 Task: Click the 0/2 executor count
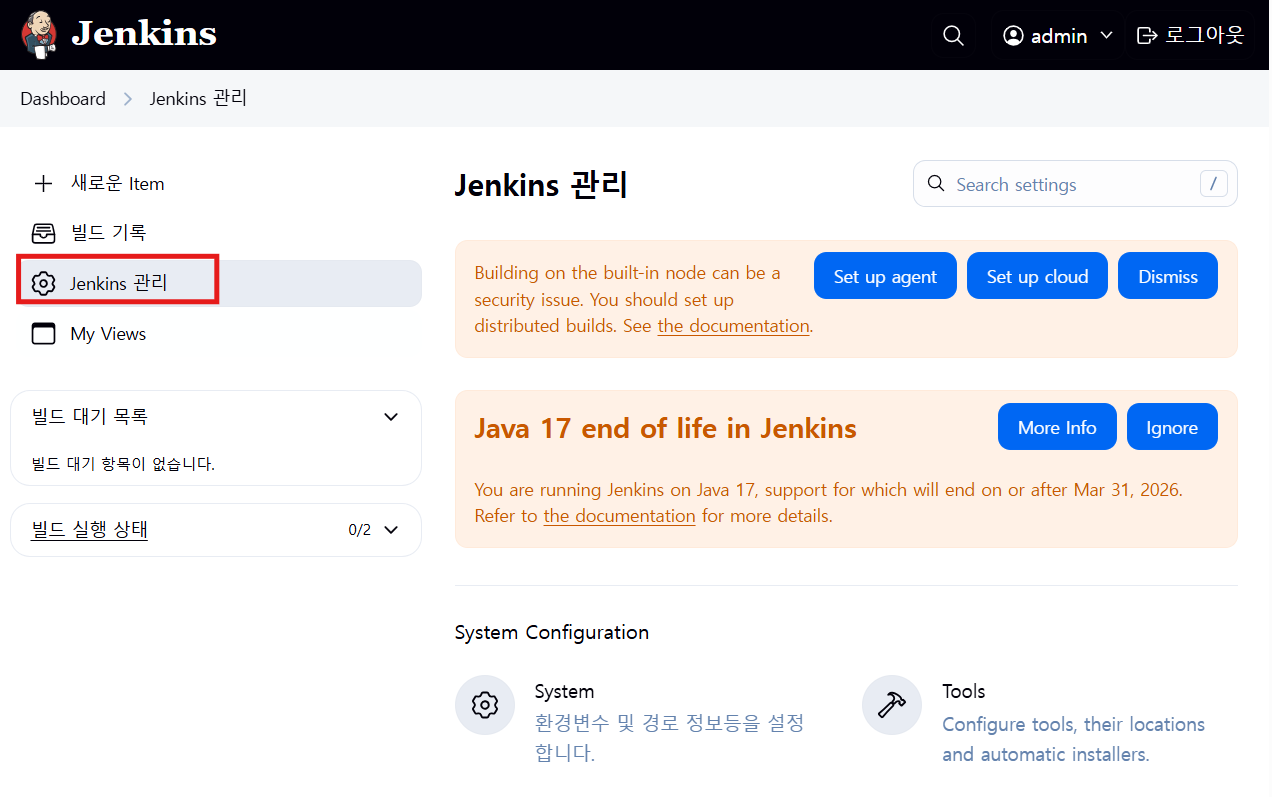[359, 530]
